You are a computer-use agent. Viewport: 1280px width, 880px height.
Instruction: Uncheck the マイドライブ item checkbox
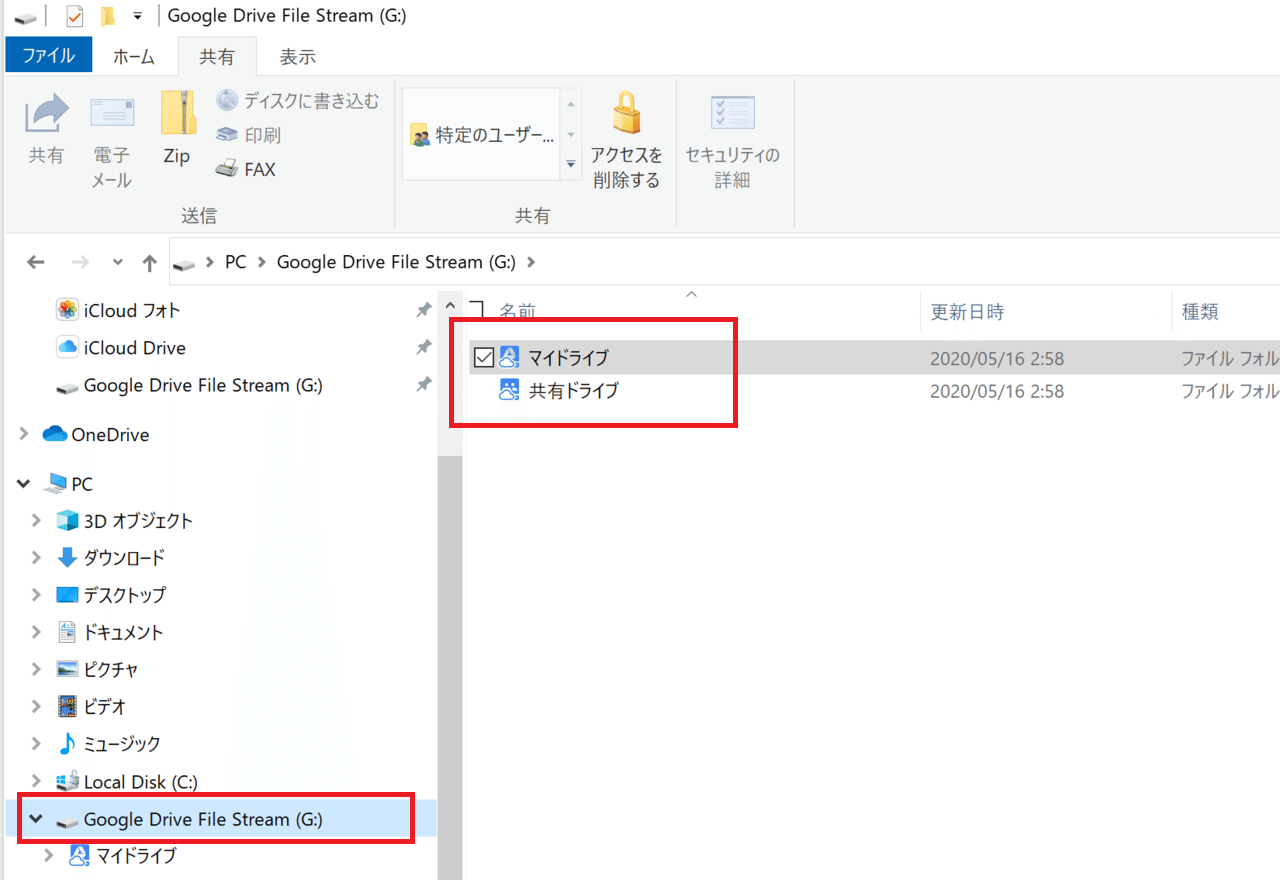coord(484,357)
